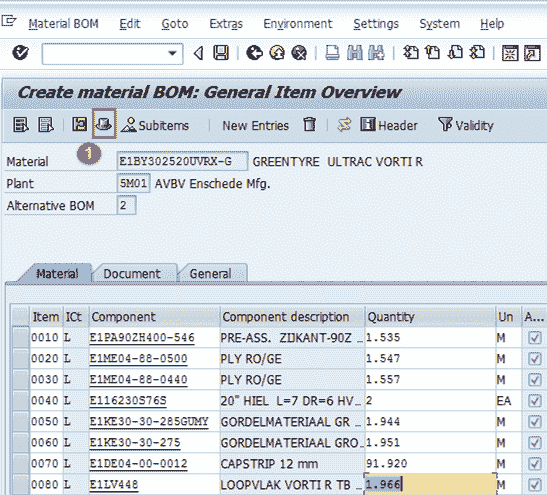Click the Alternative BOM field
The width and height of the screenshot is (547, 495).
[x=126, y=205]
